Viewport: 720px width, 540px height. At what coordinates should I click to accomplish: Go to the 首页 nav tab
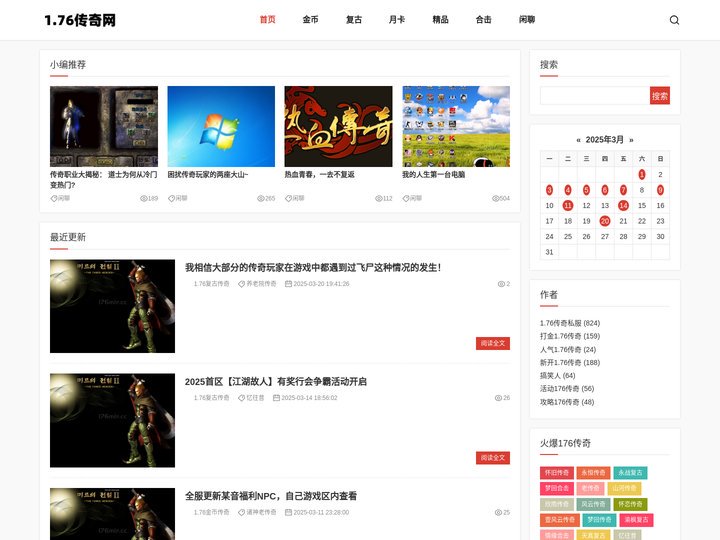(x=267, y=19)
